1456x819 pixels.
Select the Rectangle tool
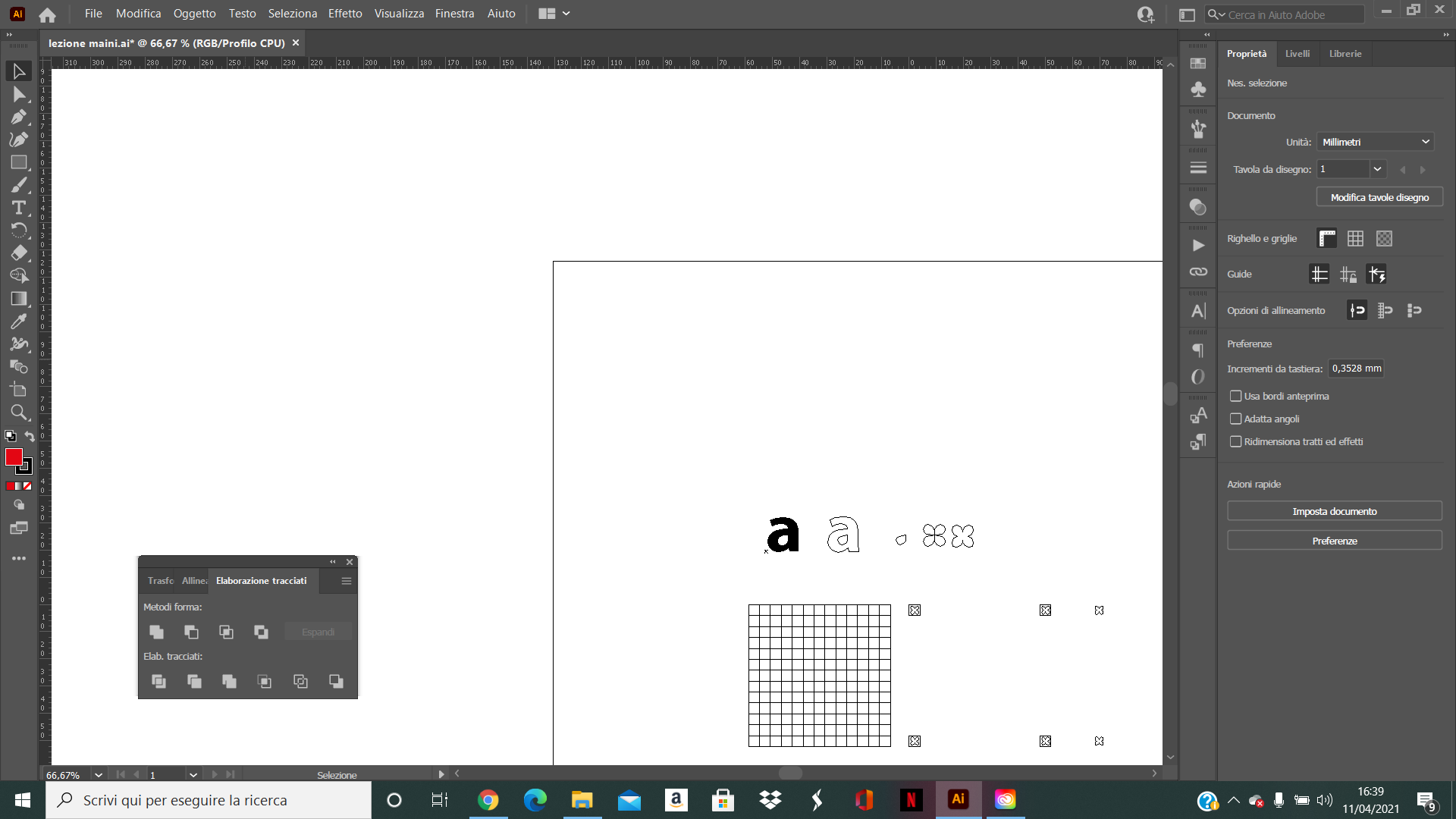19,162
